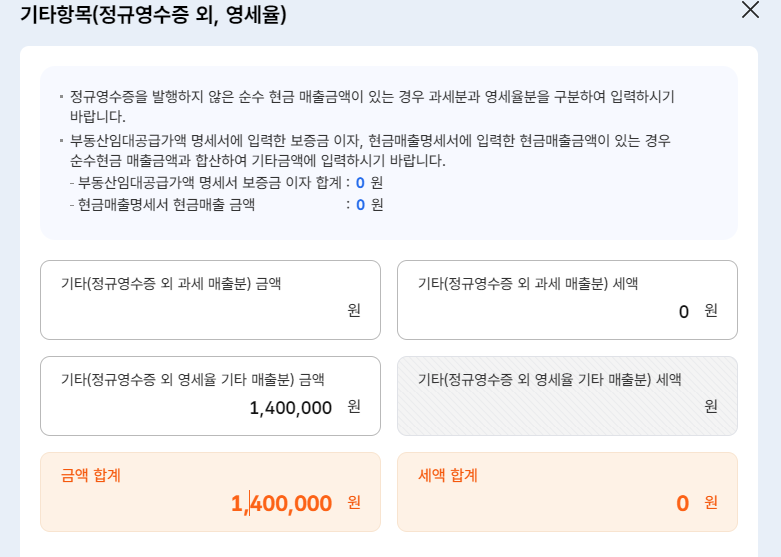The height and width of the screenshot is (557, 781).
Task: Click the blue 0 beside 보증금 이자 합계
Action: pyautogui.click(x=360, y=183)
